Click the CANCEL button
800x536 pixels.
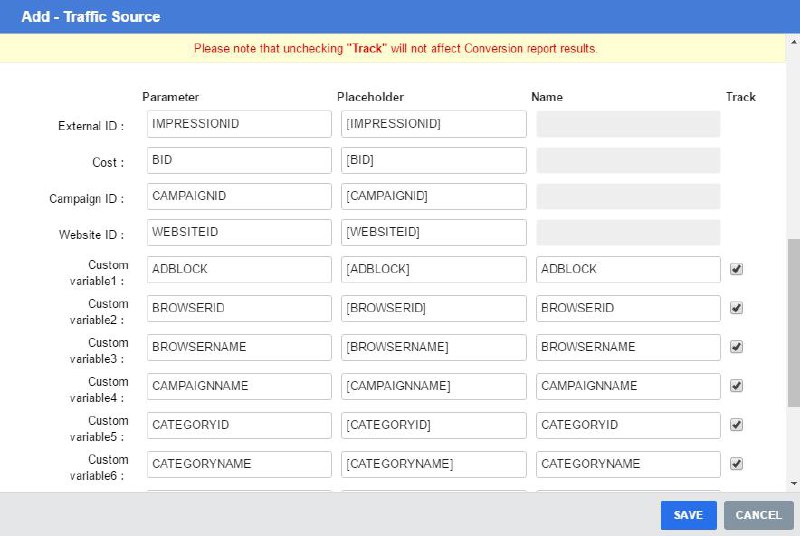[758, 515]
